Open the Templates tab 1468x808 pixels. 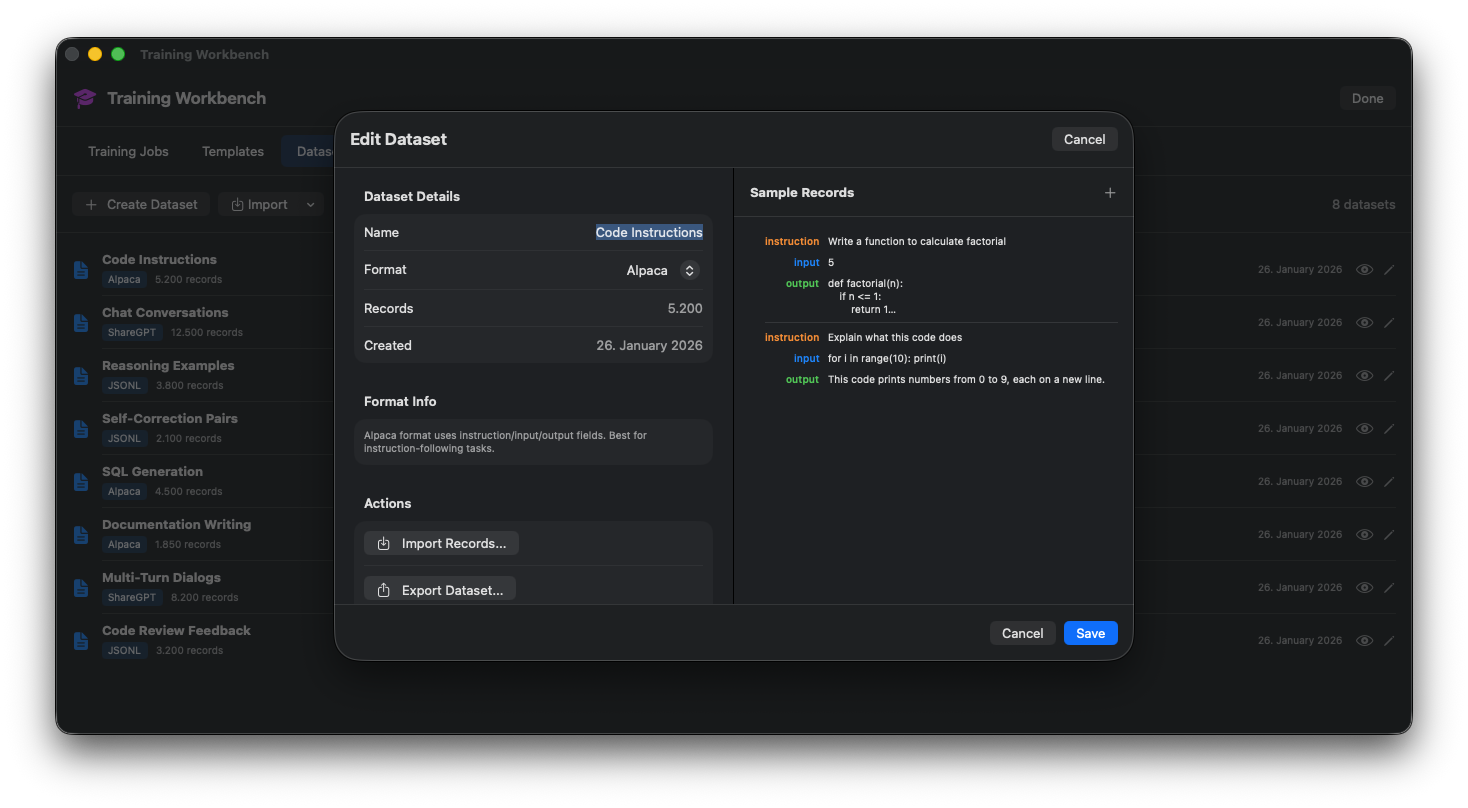(x=233, y=152)
